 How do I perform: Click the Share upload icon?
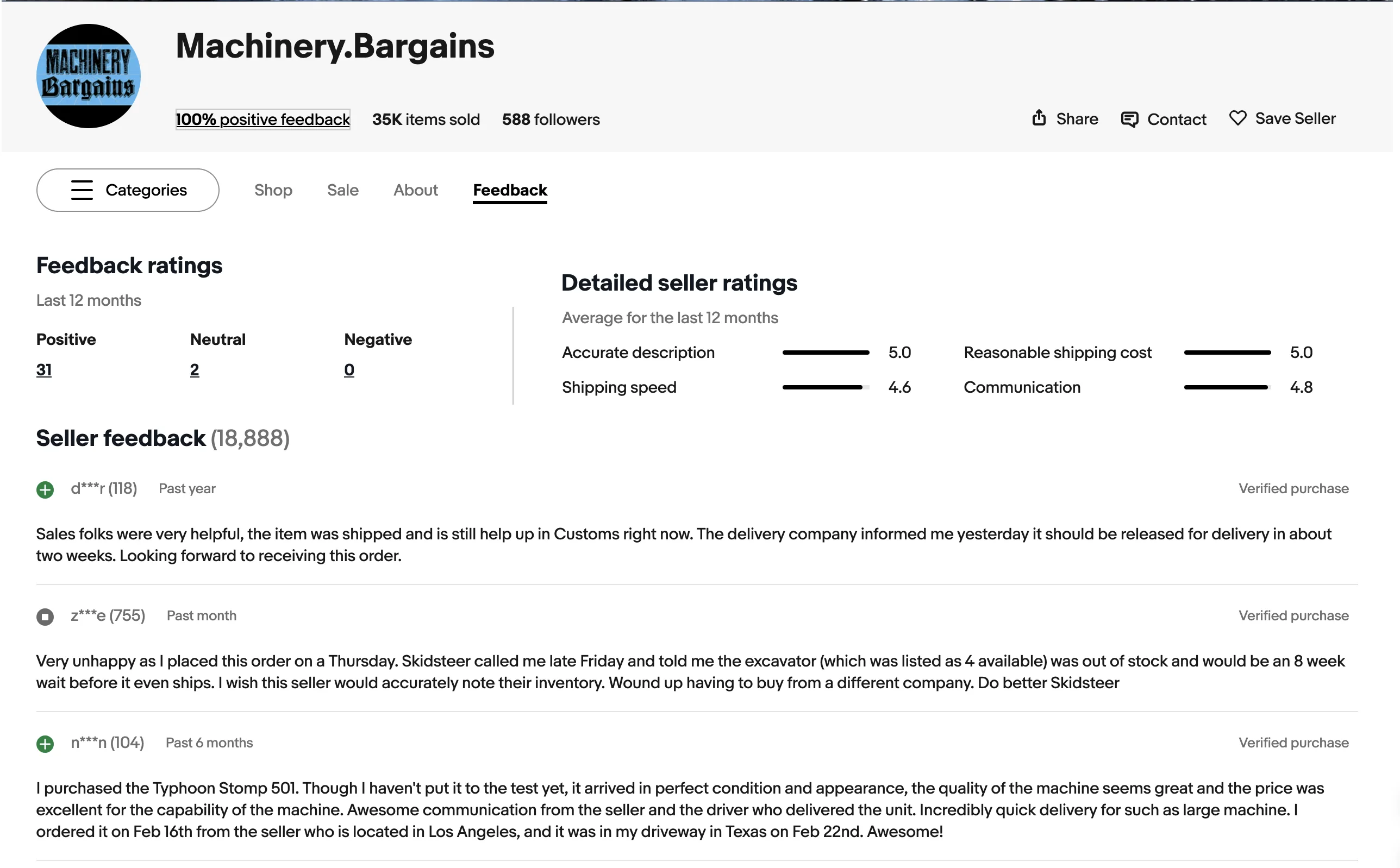tap(1038, 118)
